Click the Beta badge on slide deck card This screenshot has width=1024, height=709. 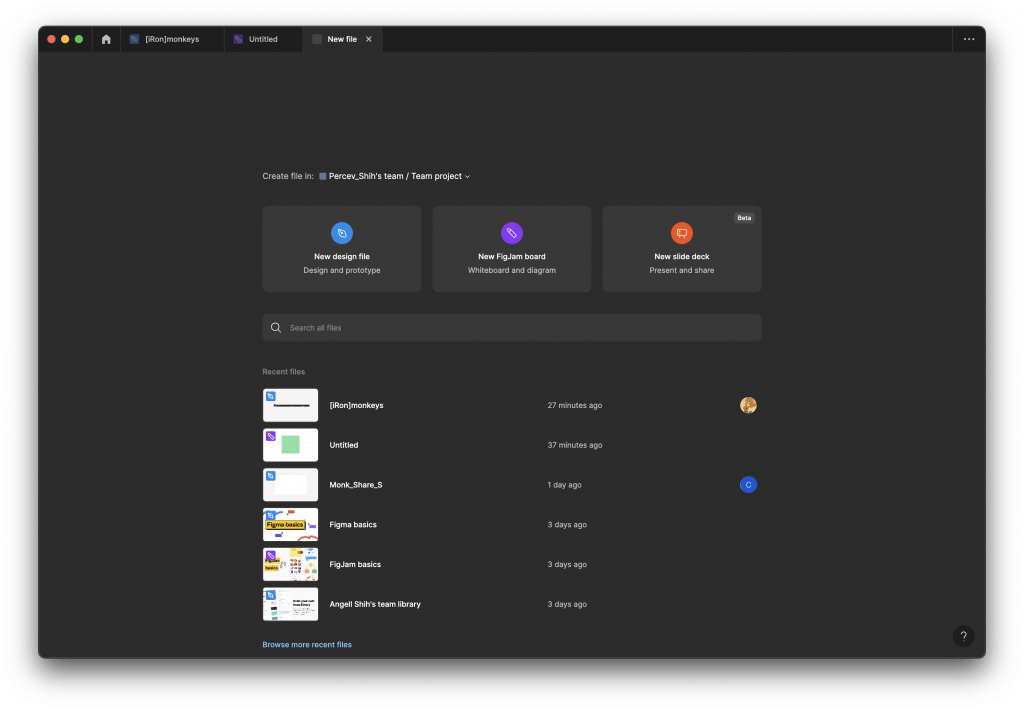coord(744,218)
